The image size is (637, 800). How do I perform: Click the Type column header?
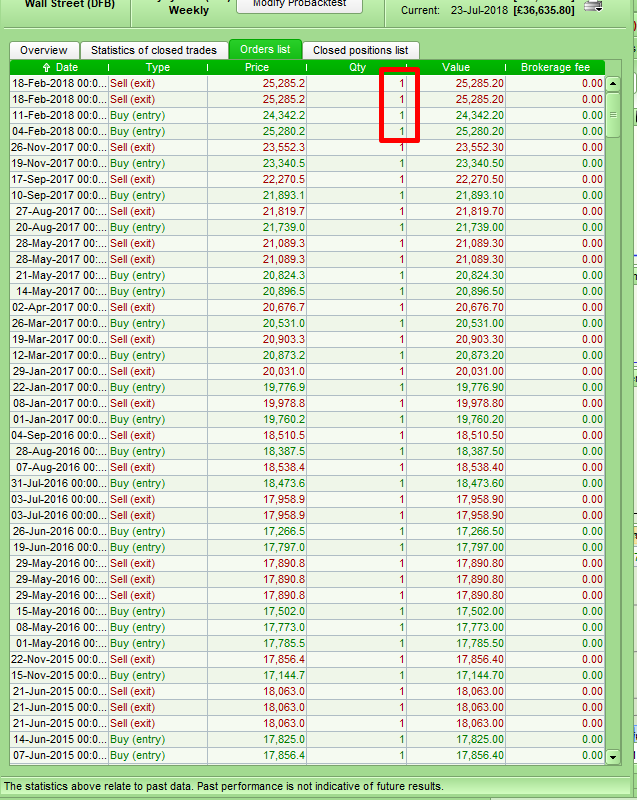[x=158, y=67]
